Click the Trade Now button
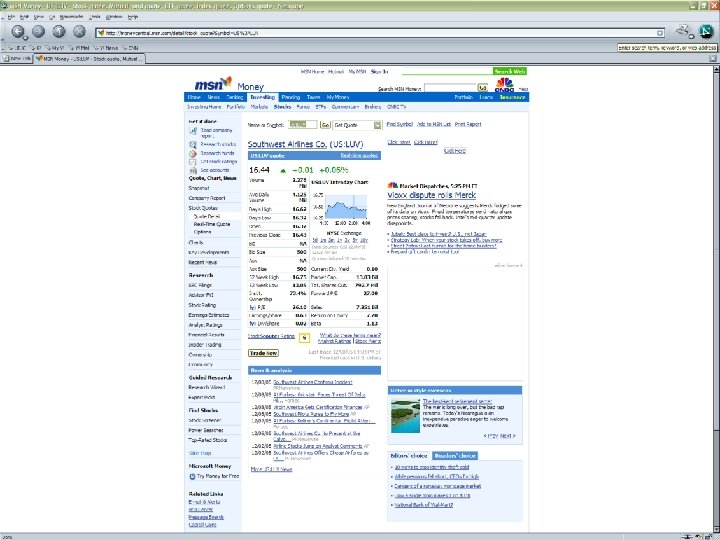Image resolution: width=720 pixels, height=540 pixels. pos(263,353)
